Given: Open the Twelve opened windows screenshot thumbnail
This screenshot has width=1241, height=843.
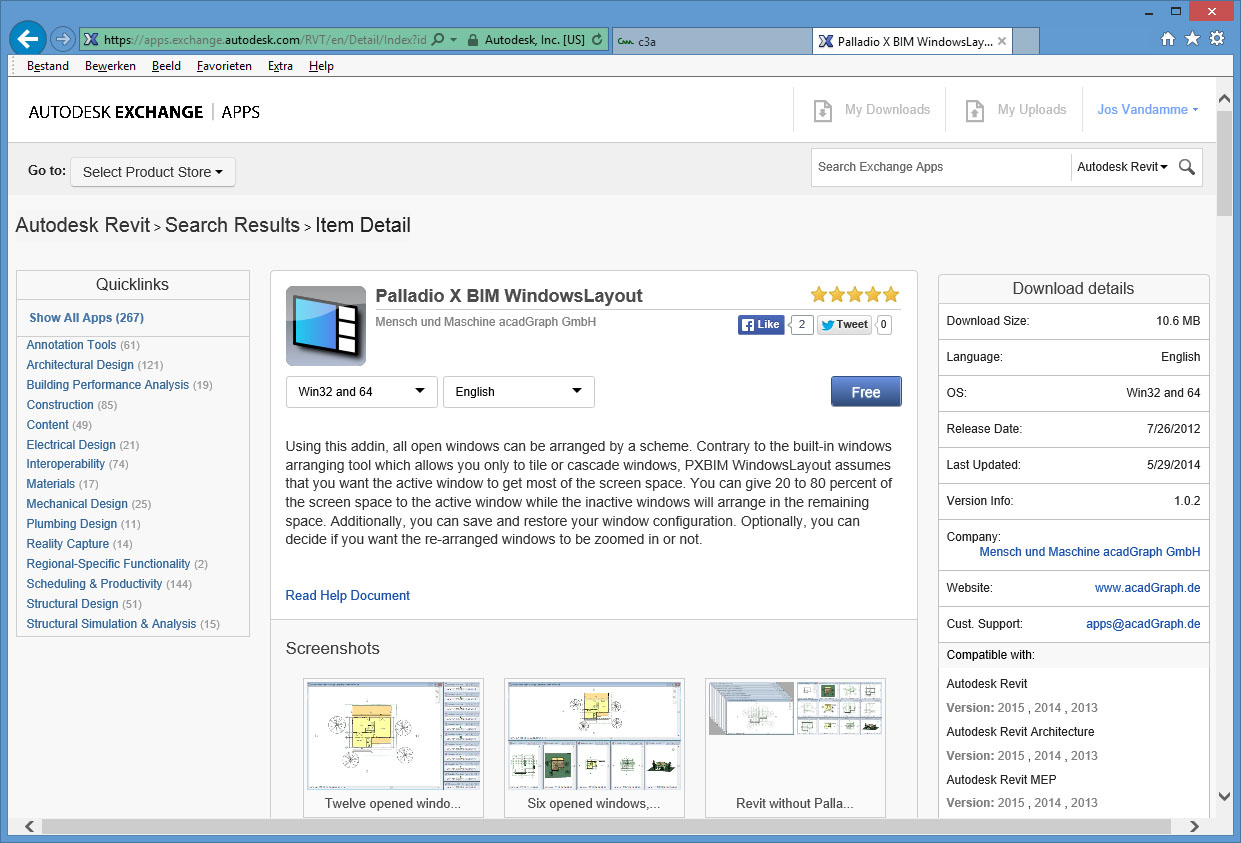Looking at the screenshot, I should pyautogui.click(x=394, y=747).
